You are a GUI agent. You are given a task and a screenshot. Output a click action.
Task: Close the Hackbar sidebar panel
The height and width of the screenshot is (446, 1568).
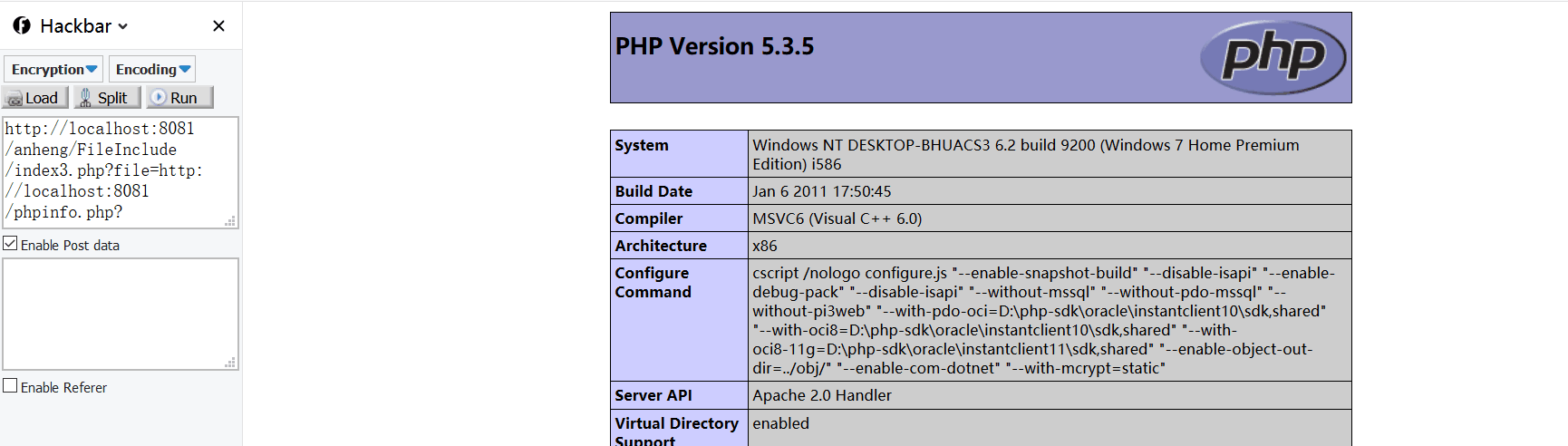pos(218,26)
